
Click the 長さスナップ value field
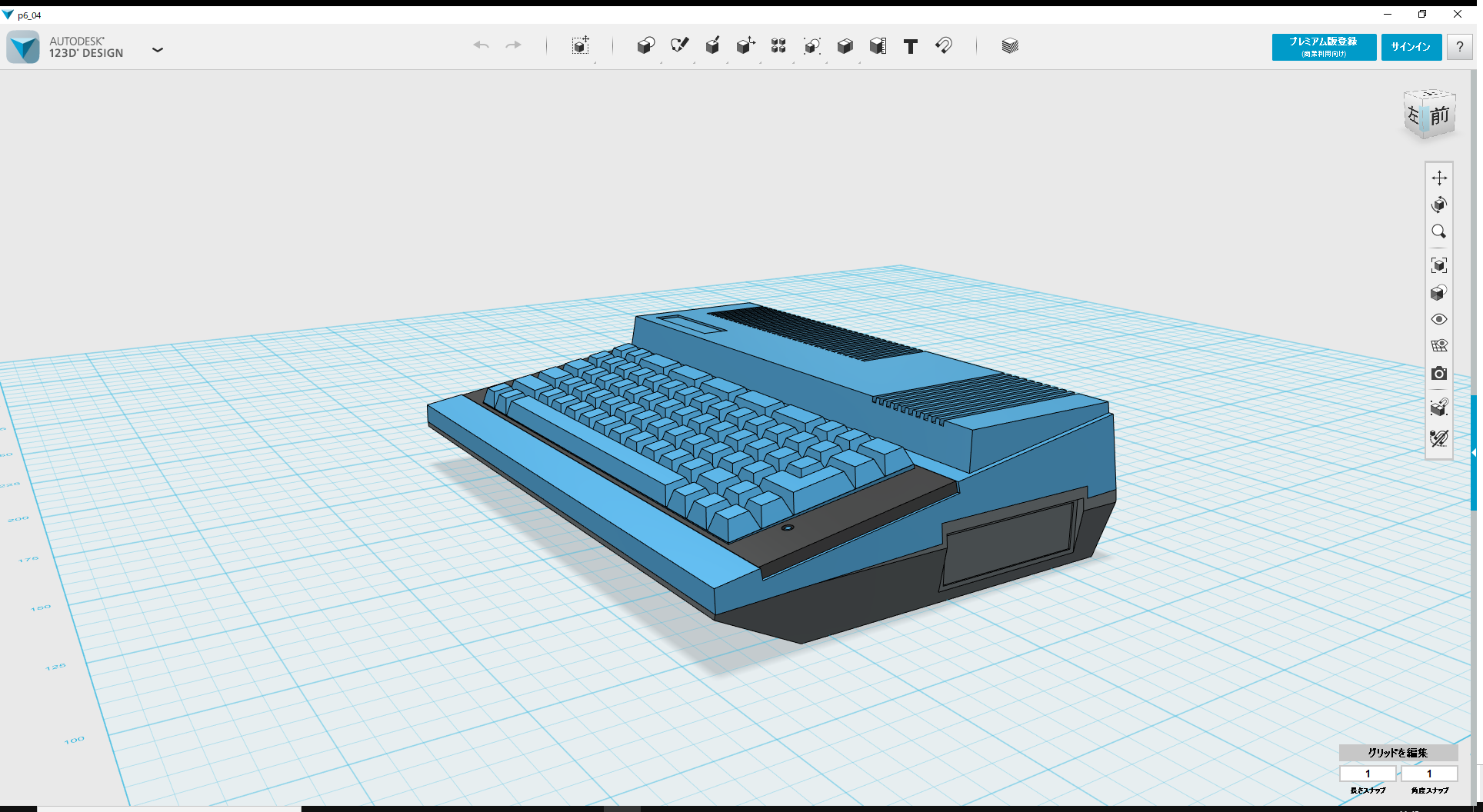pos(1368,774)
